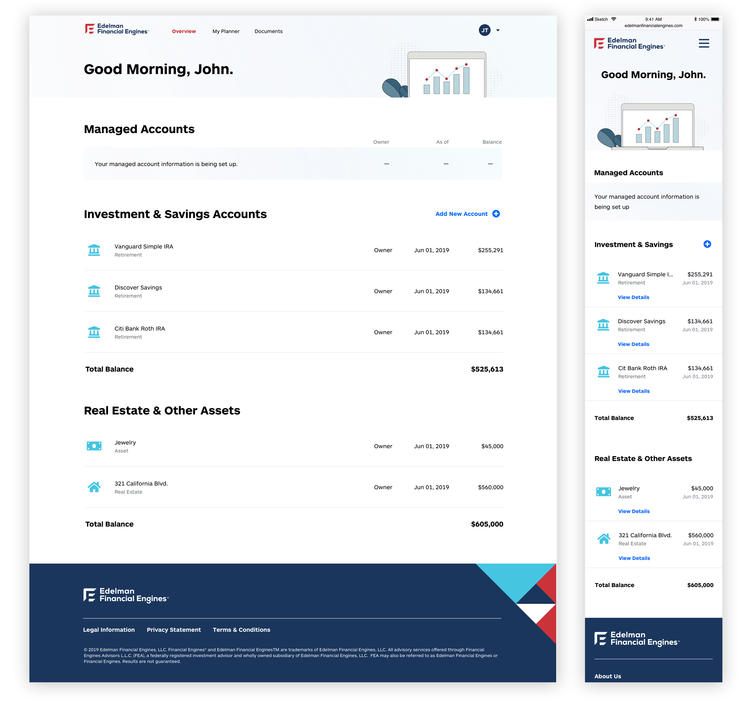Click the mobile plus icon beside Investment & Savings

pos(707,244)
